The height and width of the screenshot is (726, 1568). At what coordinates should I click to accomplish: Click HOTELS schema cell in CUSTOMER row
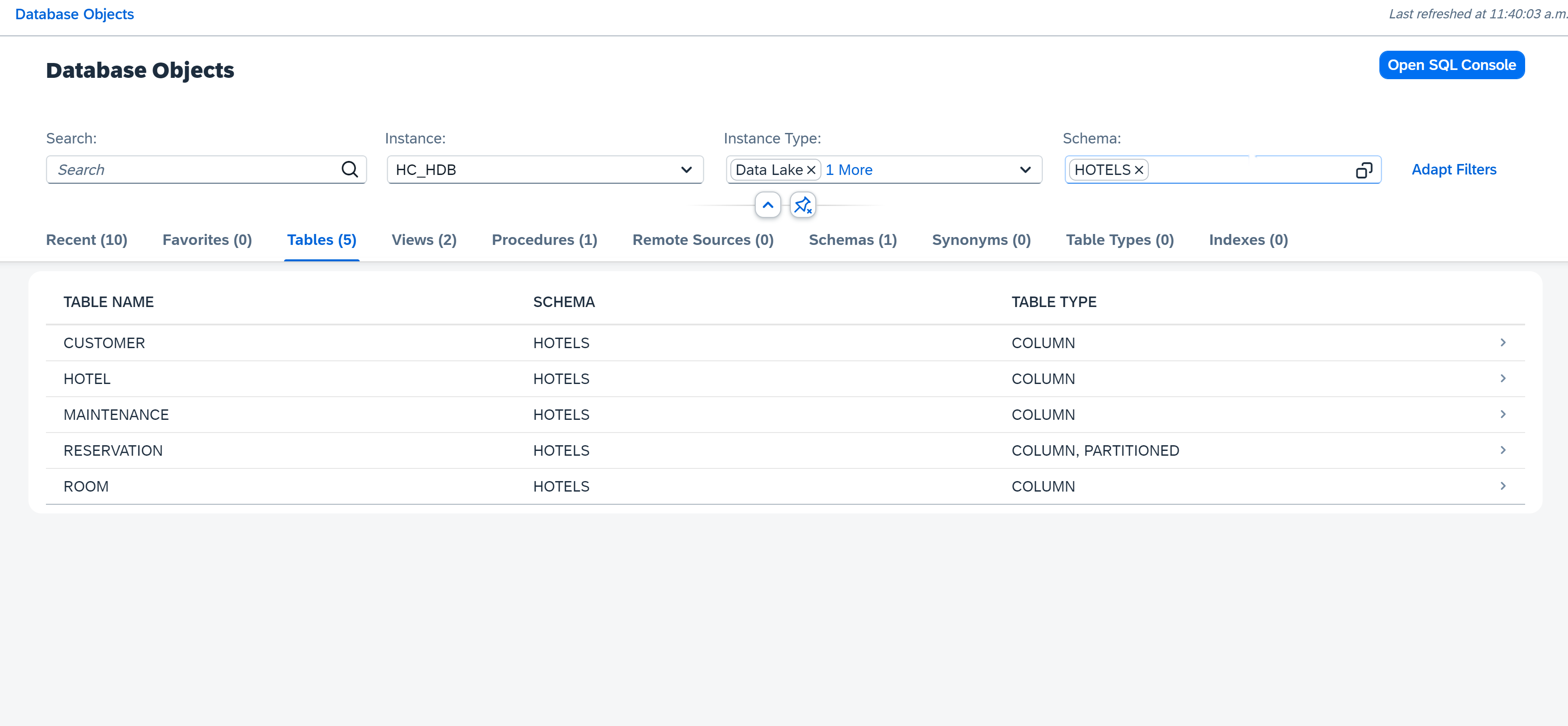pyautogui.click(x=561, y=343)
